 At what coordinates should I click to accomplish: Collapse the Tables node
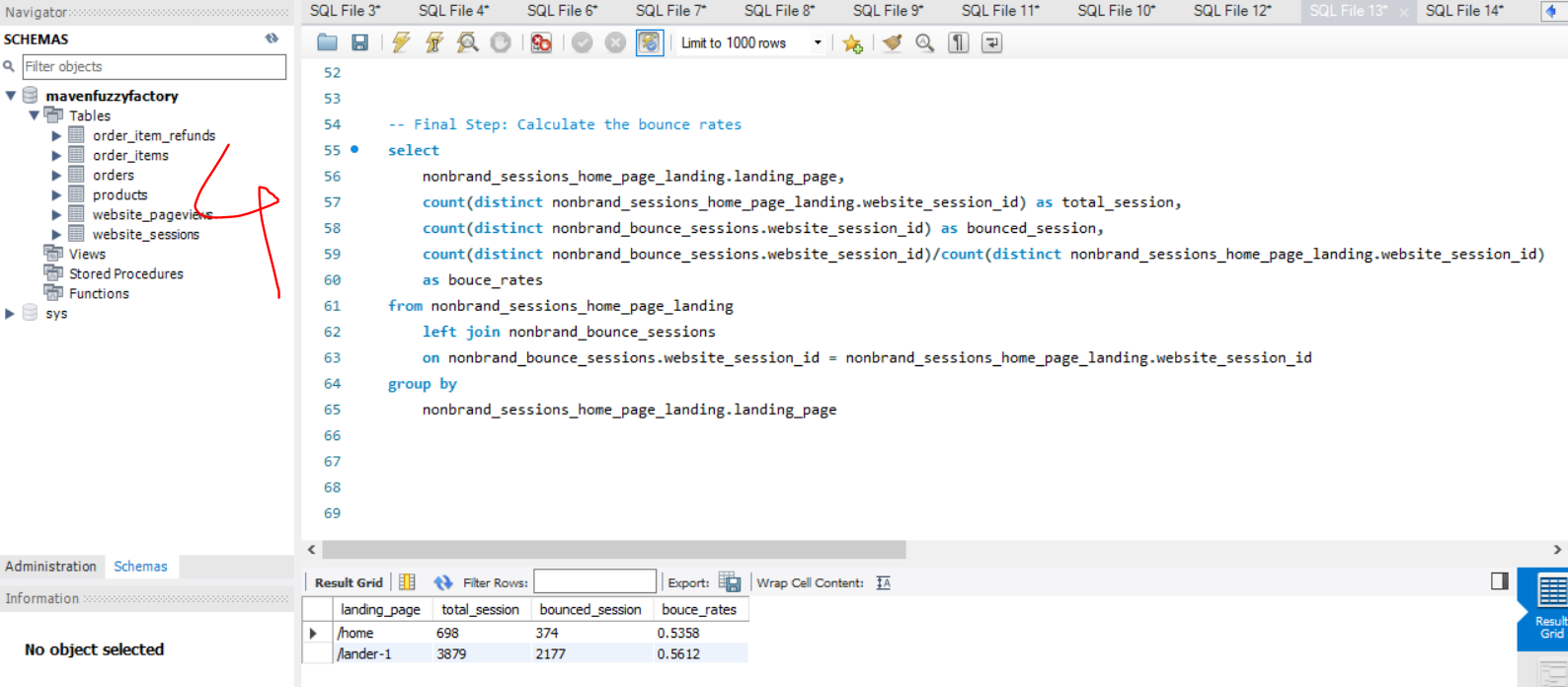(x=34, y=115)
